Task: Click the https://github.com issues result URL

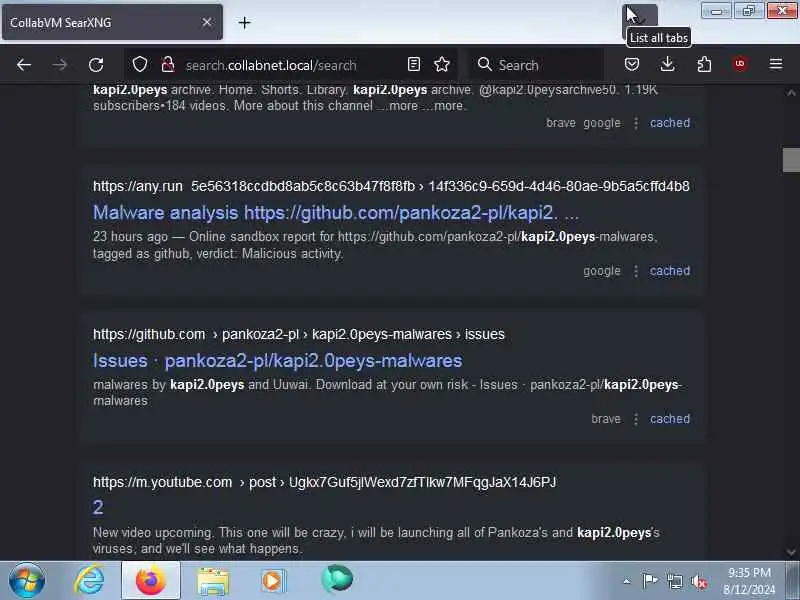Action: (x=298, y=334)
